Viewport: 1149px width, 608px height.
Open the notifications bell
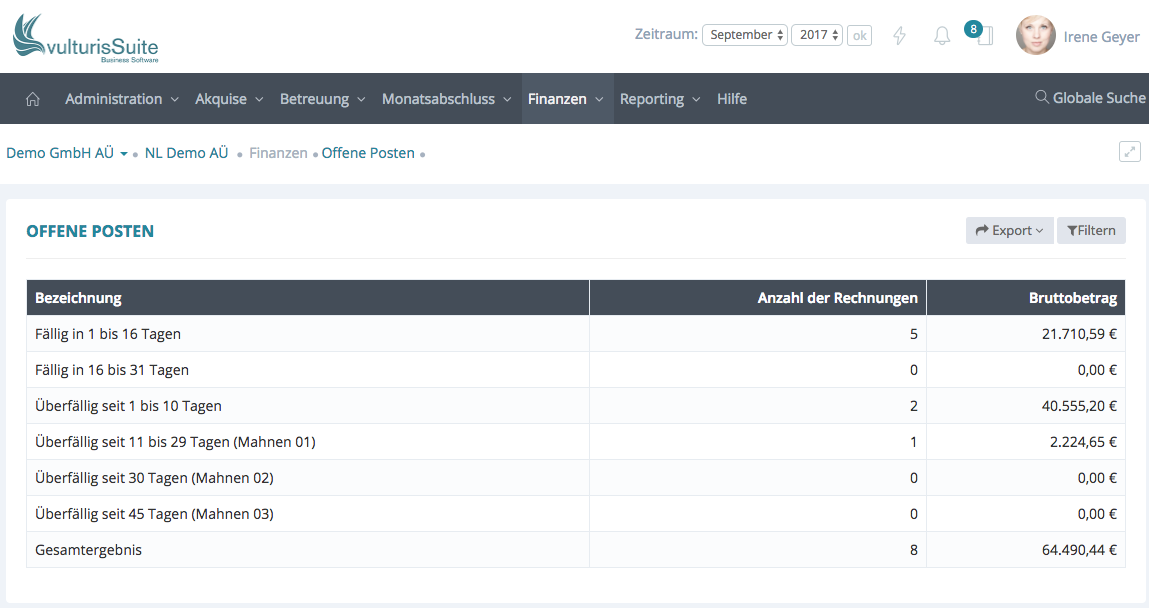tap(941, 36)
